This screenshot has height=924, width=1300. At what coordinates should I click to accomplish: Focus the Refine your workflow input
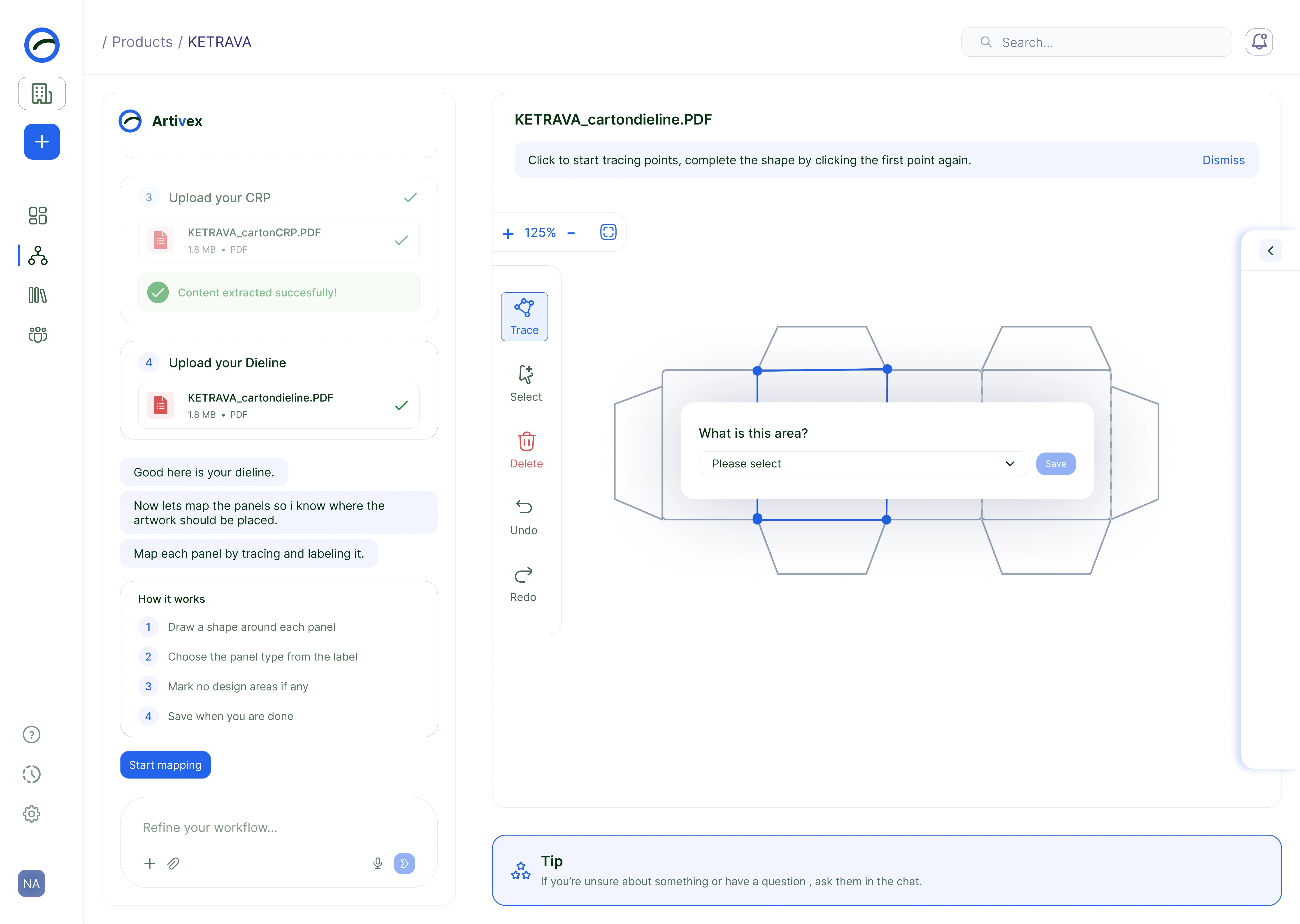[279, 828]
